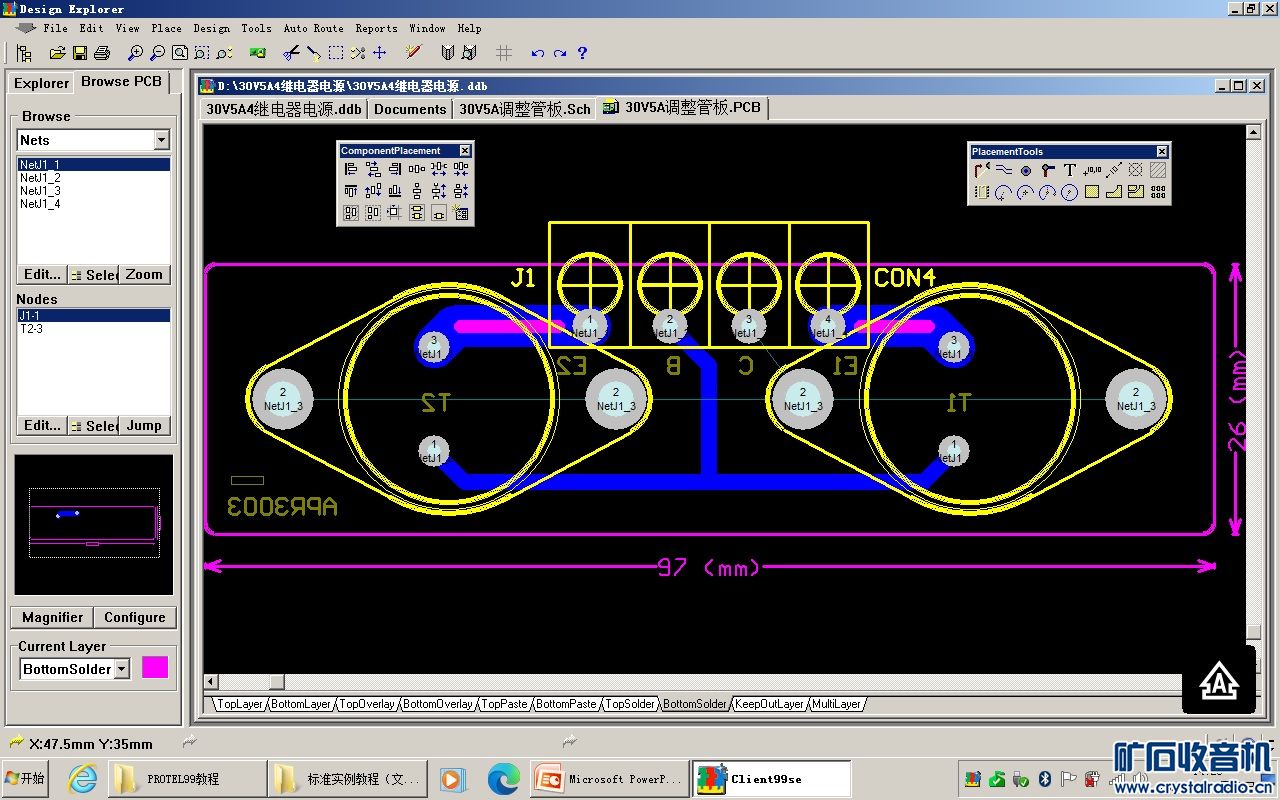This screenshot has height=800, width=1280.
Task: Open the 30V5A调整管板.Sch document tab
Action: (525, 109)
